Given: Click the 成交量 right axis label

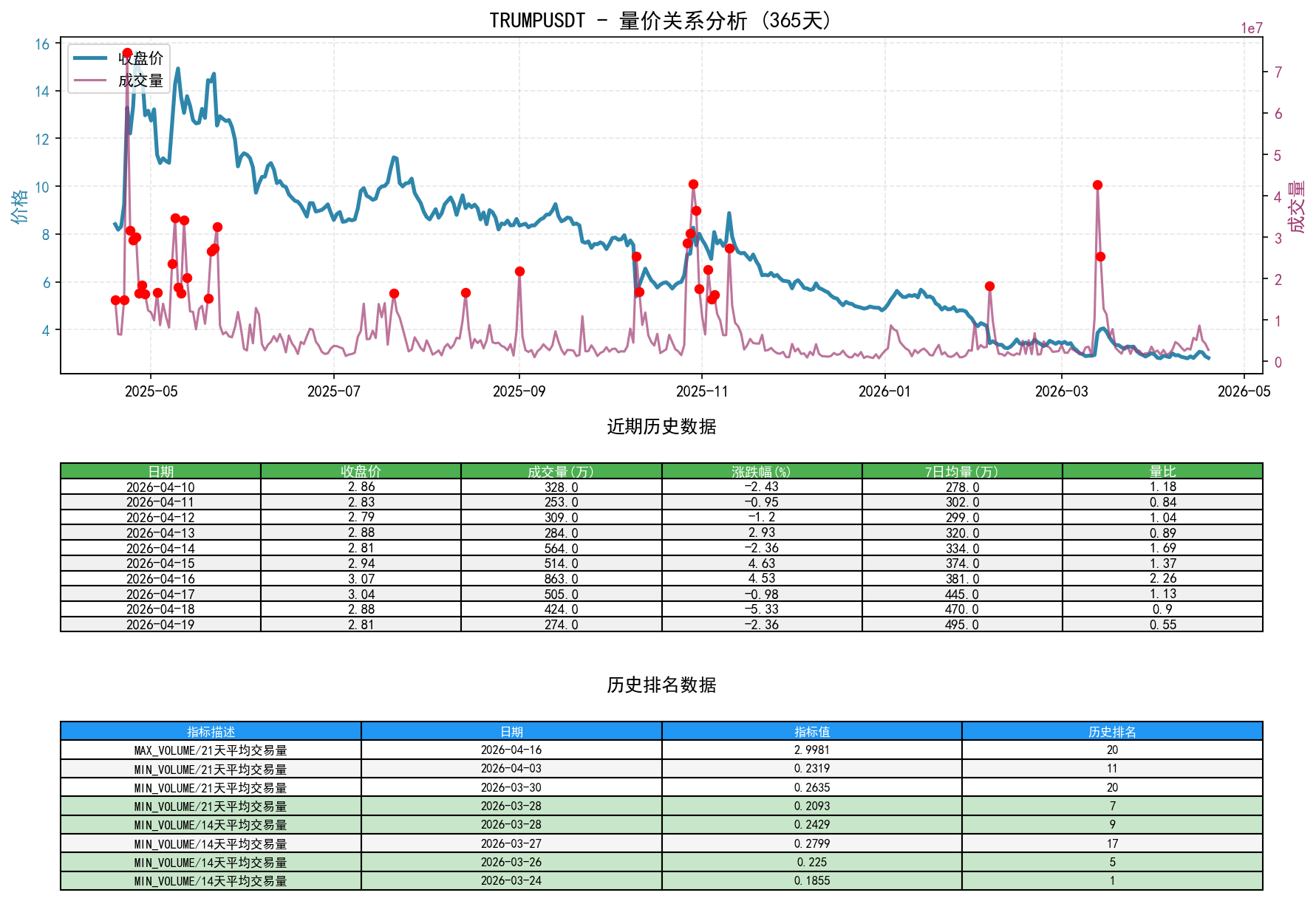Looking at the screenshot, I should 1297,206.
